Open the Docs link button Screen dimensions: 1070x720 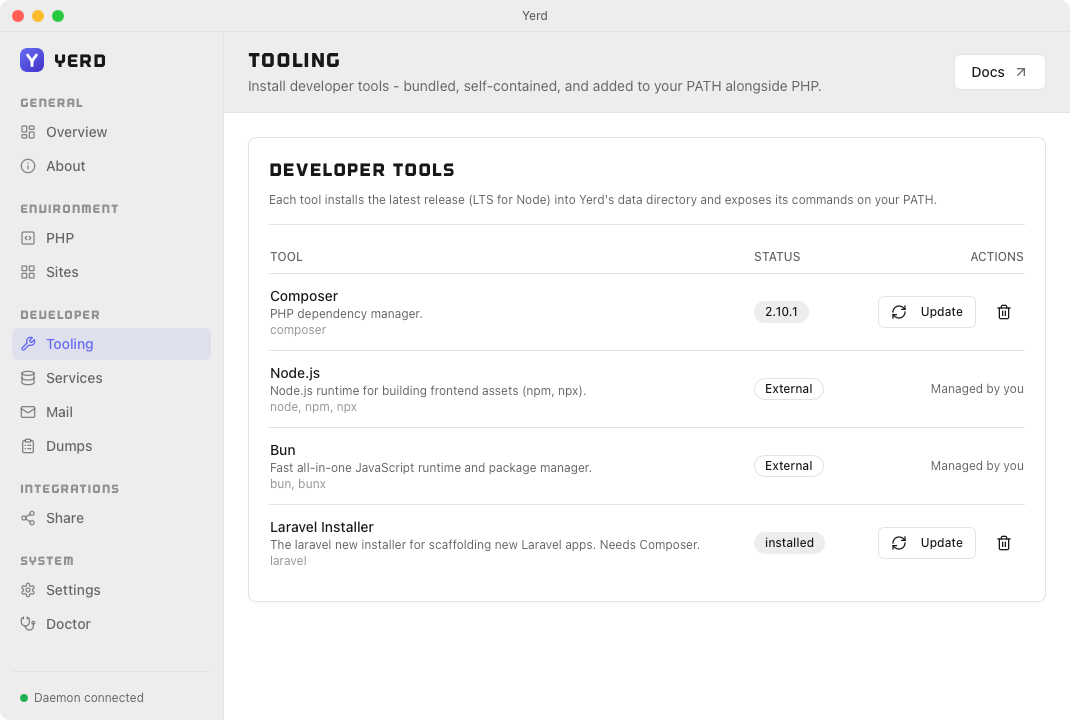pos(999,72)
